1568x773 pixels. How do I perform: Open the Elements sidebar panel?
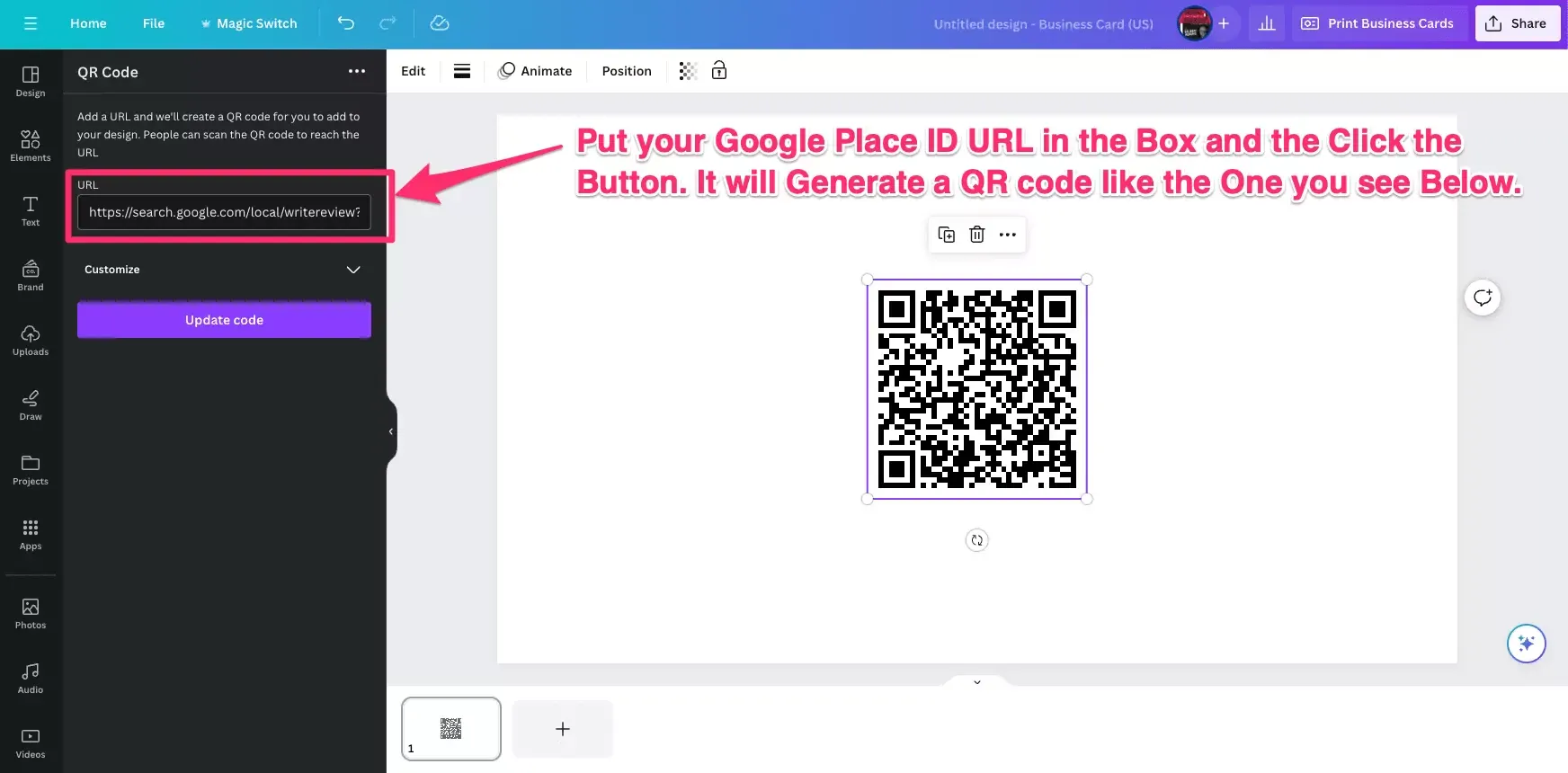[31, 146]
